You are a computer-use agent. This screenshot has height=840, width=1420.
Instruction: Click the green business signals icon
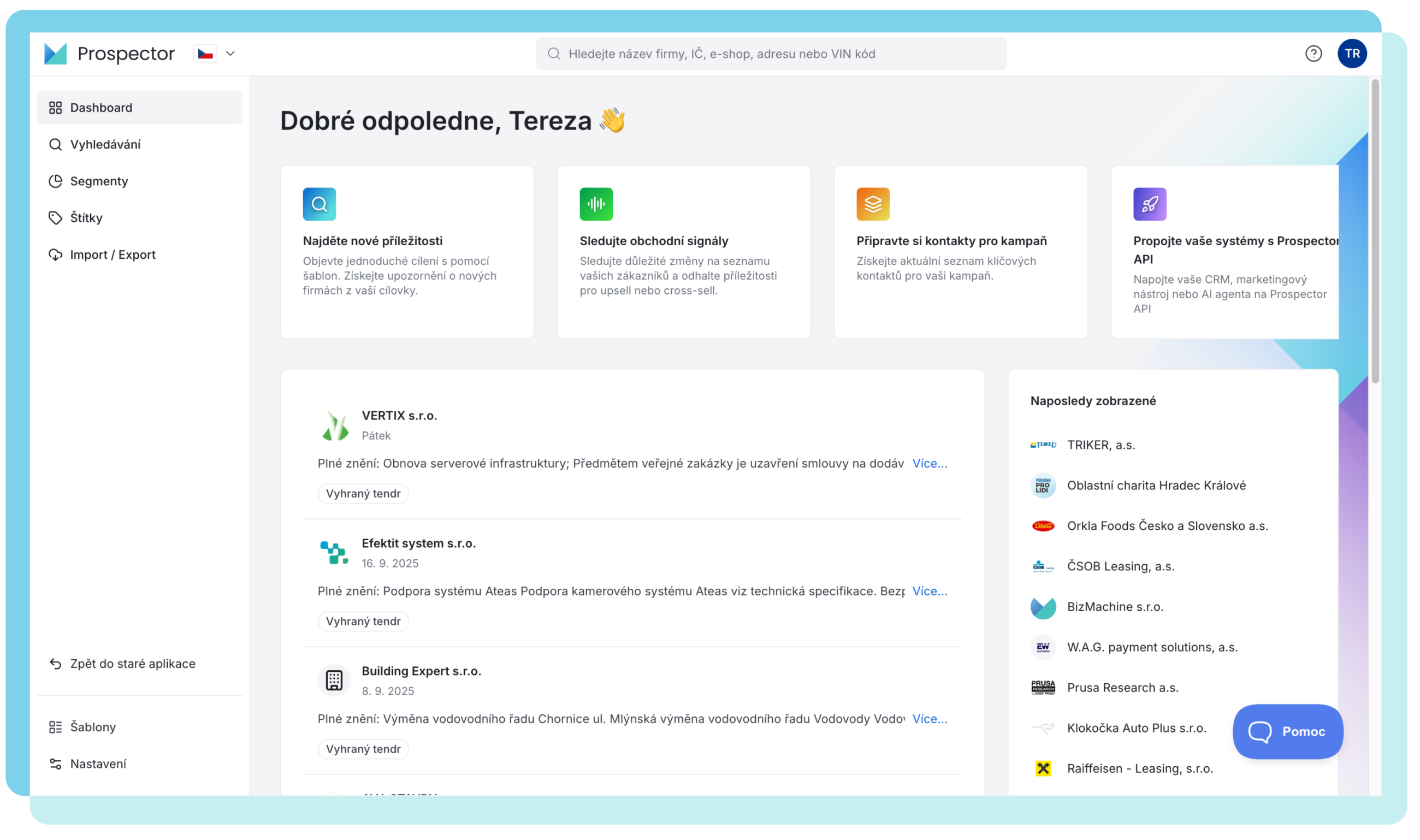coord(596,204)
